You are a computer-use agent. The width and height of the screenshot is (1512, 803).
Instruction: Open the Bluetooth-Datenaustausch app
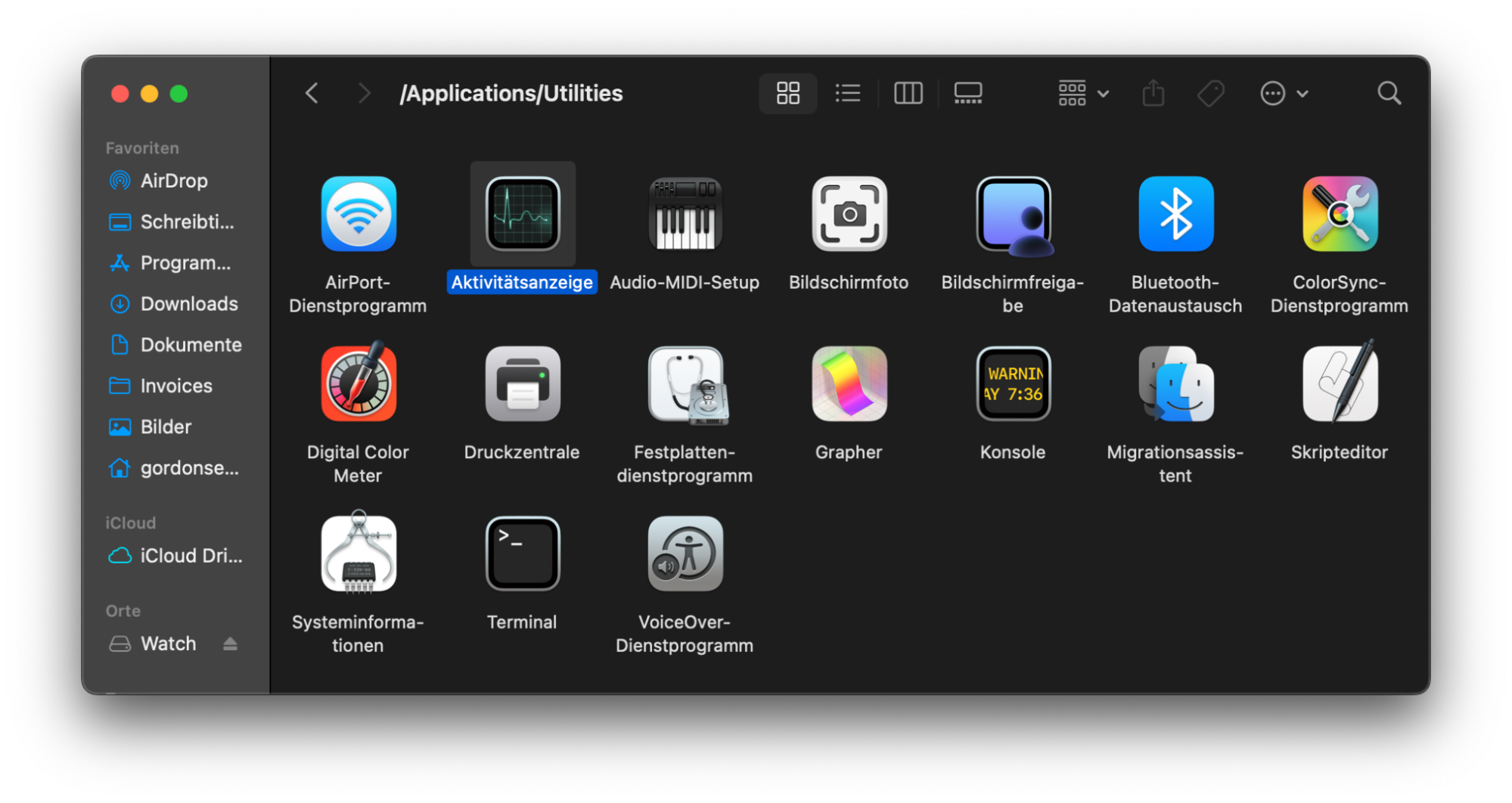point(1175,213)
